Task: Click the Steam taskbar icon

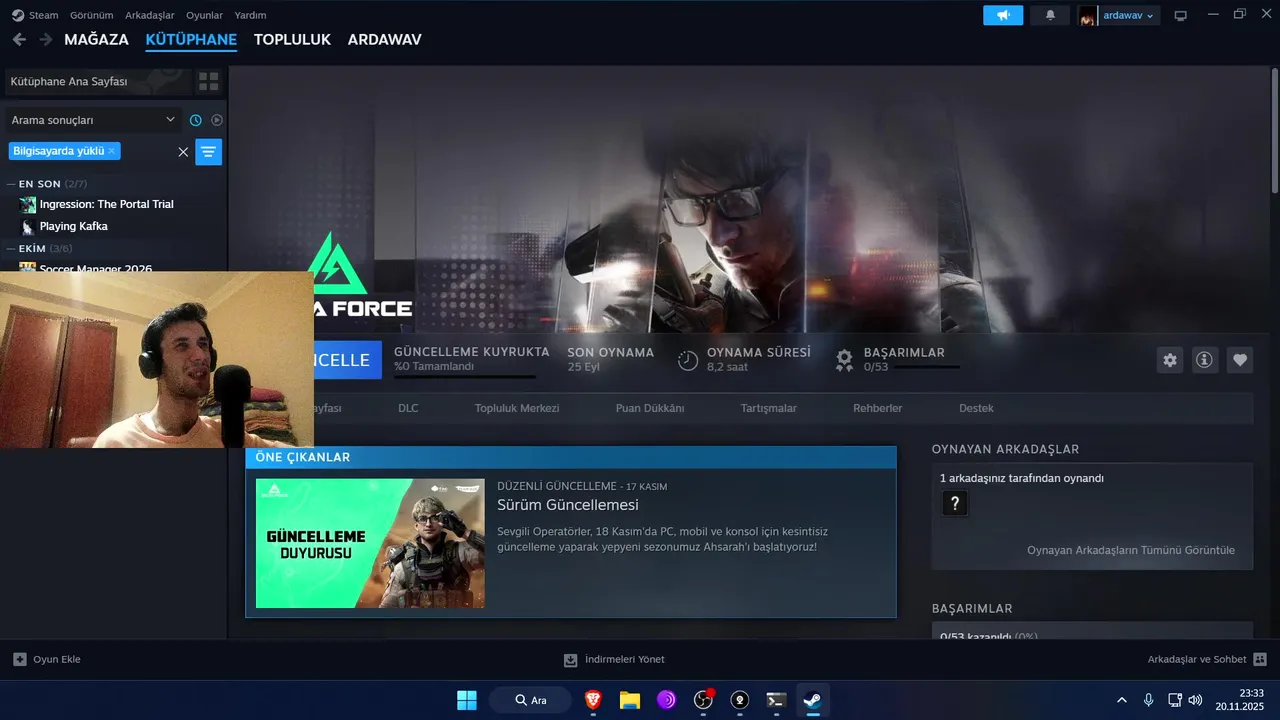Action: pos(813,700)
